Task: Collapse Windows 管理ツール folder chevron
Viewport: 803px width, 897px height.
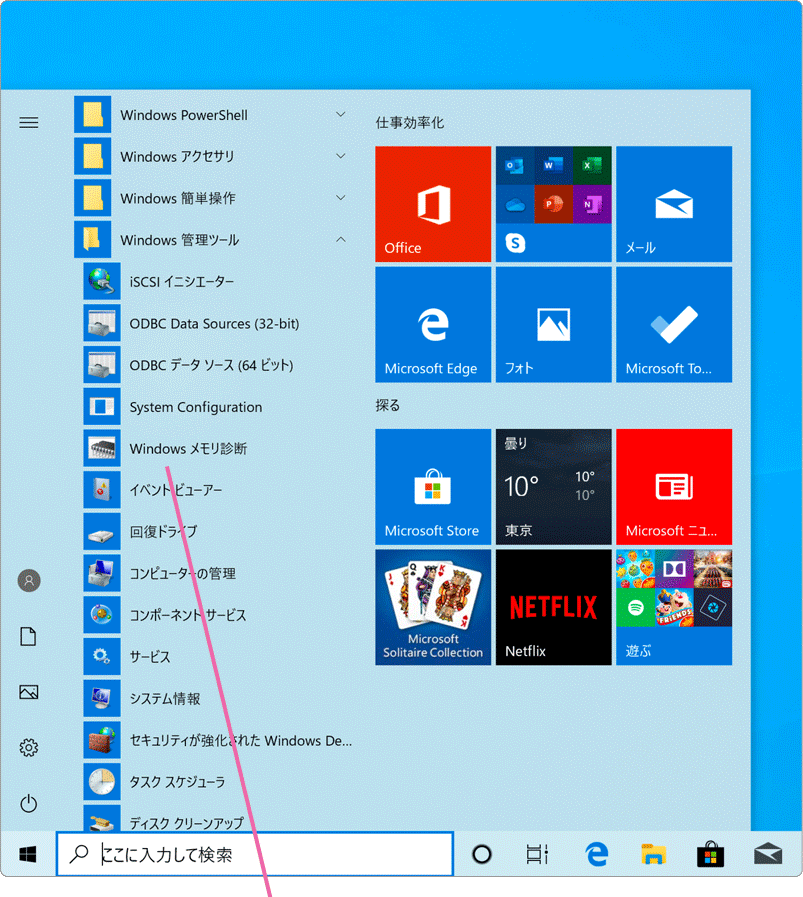Action: tap(340, 239)
